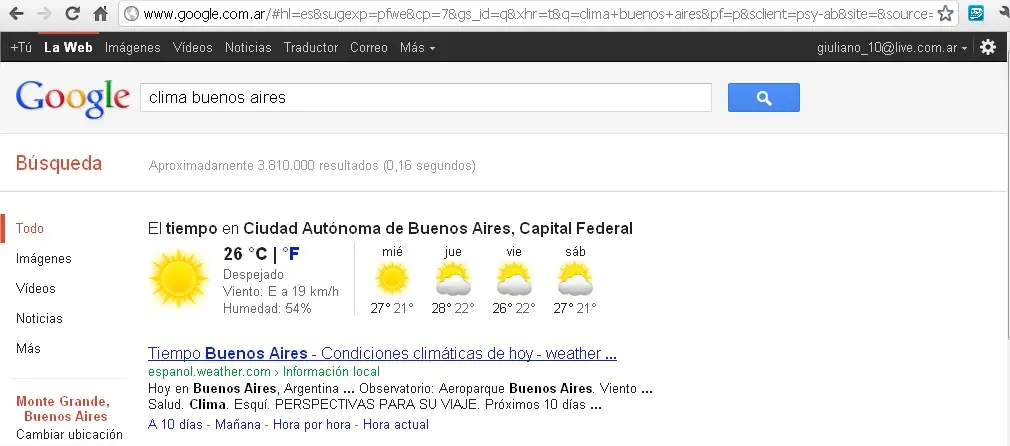
Task: Click 'Humedad: 54%' text
Action: (267, 308)
